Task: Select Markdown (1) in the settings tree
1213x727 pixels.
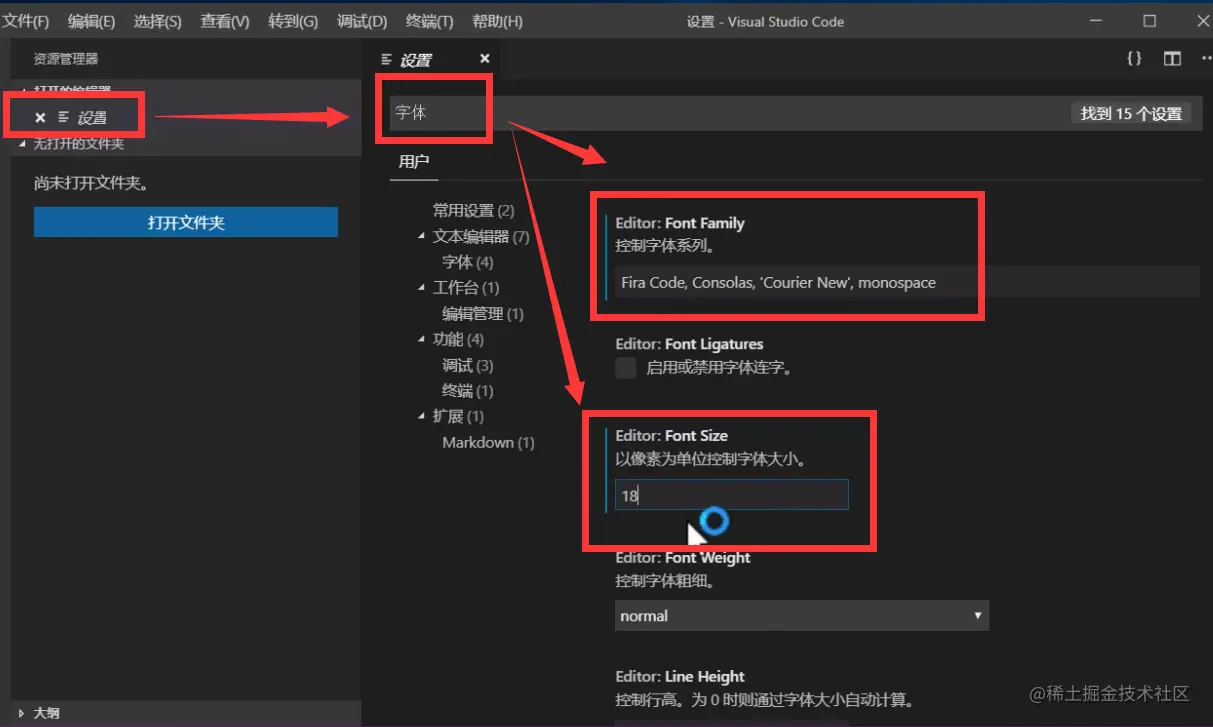Action: tap(488, 442)
